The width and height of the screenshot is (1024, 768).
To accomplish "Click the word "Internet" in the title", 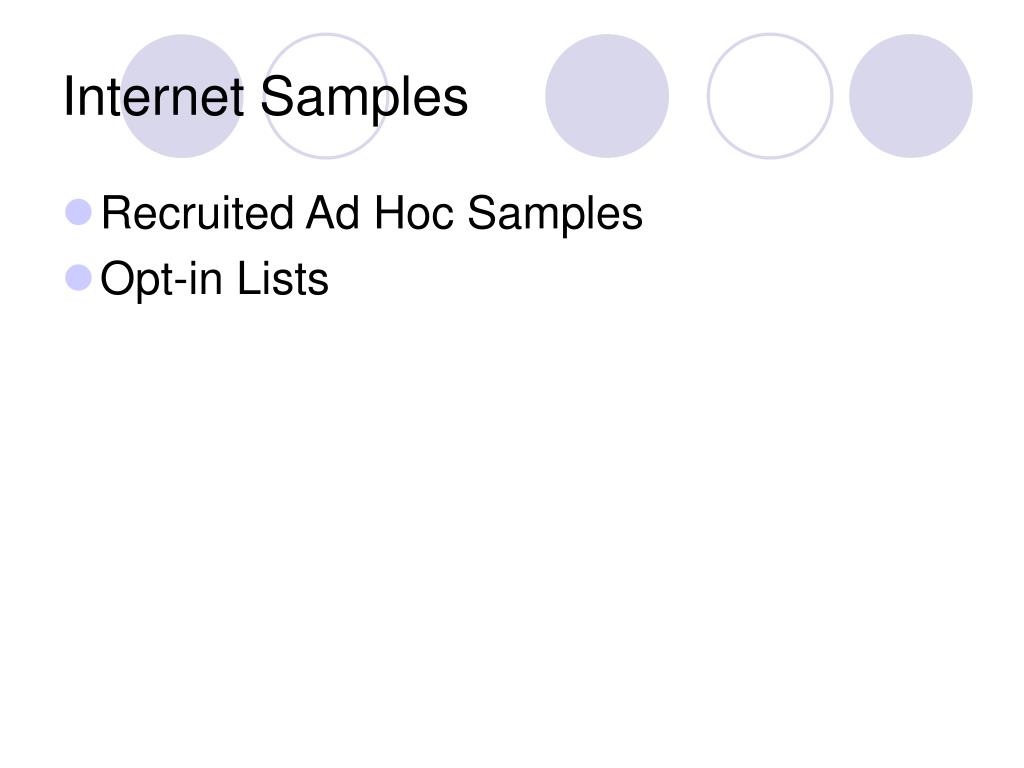I will click(x=154, y=97).
